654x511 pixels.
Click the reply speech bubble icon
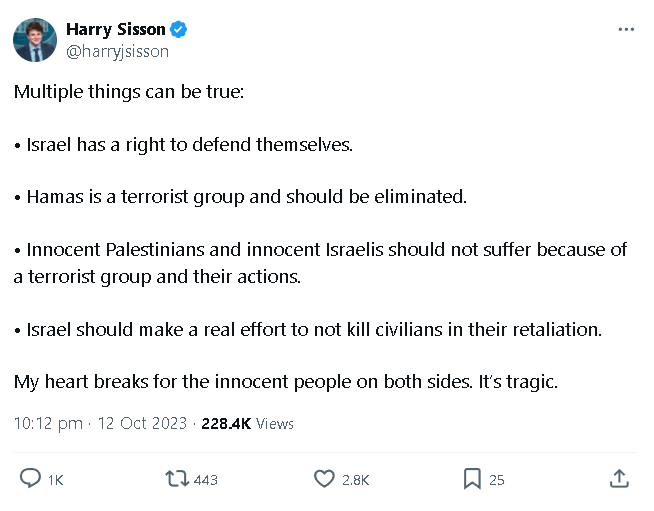click(30, 478)
